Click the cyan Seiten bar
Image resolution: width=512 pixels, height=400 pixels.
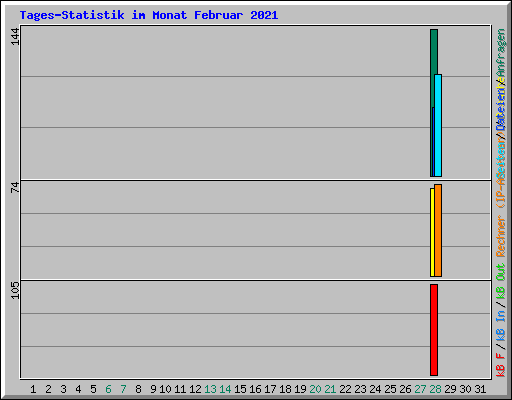[x=438, y=125]
